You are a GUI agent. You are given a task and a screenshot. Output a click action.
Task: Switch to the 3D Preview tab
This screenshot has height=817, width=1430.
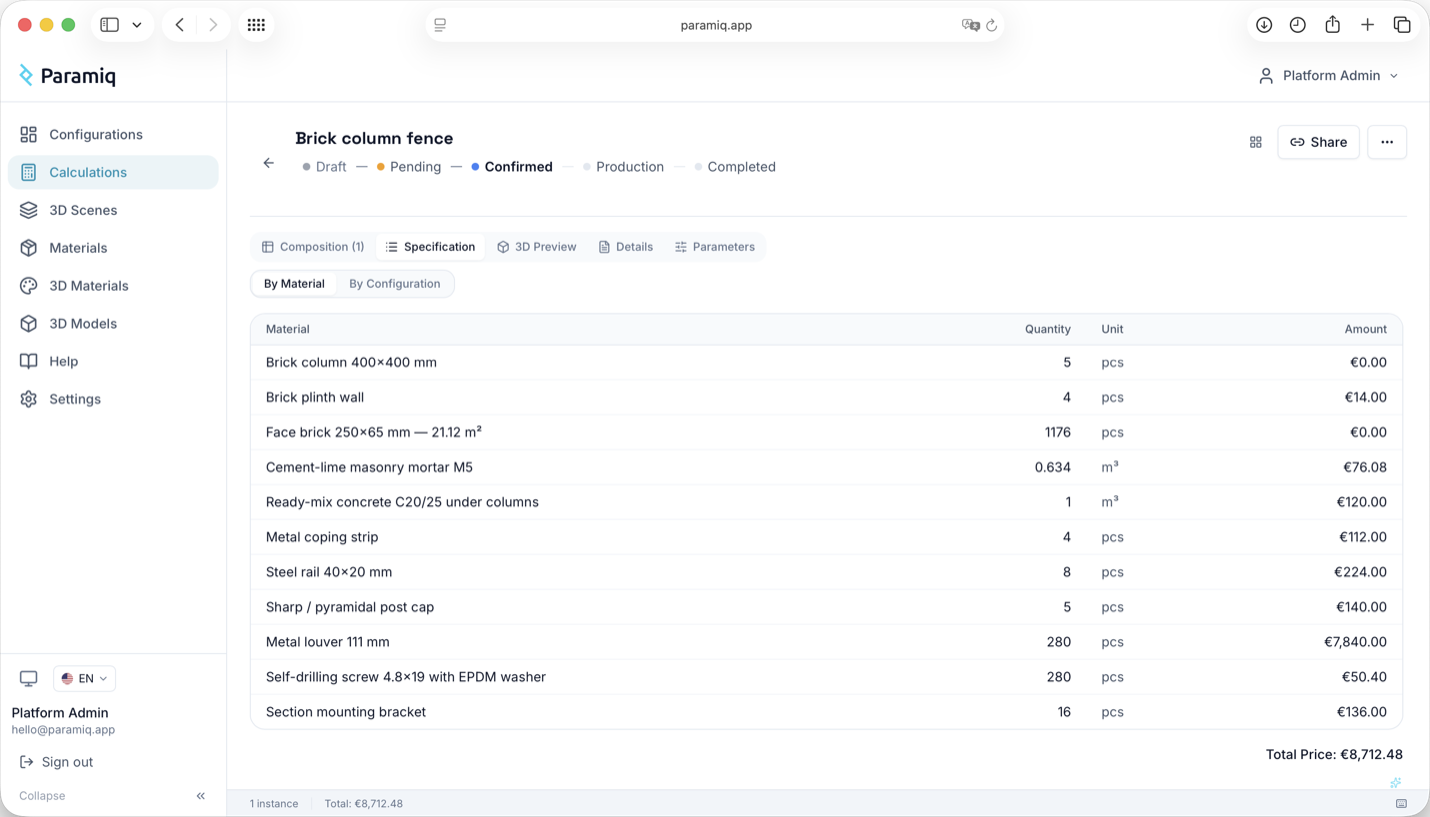pyautogui.click(x=537, y=247)
